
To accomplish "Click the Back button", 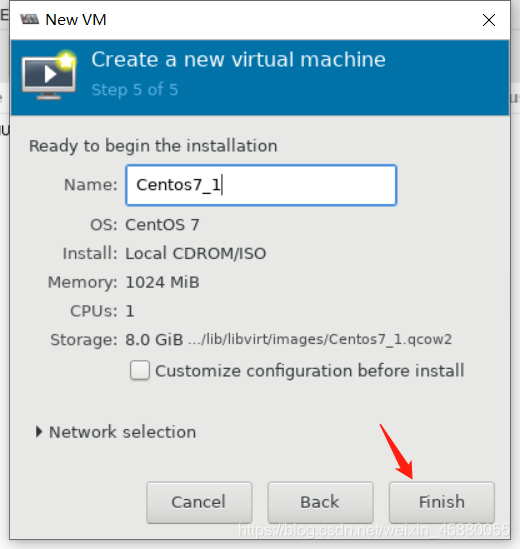I will 320,502.
